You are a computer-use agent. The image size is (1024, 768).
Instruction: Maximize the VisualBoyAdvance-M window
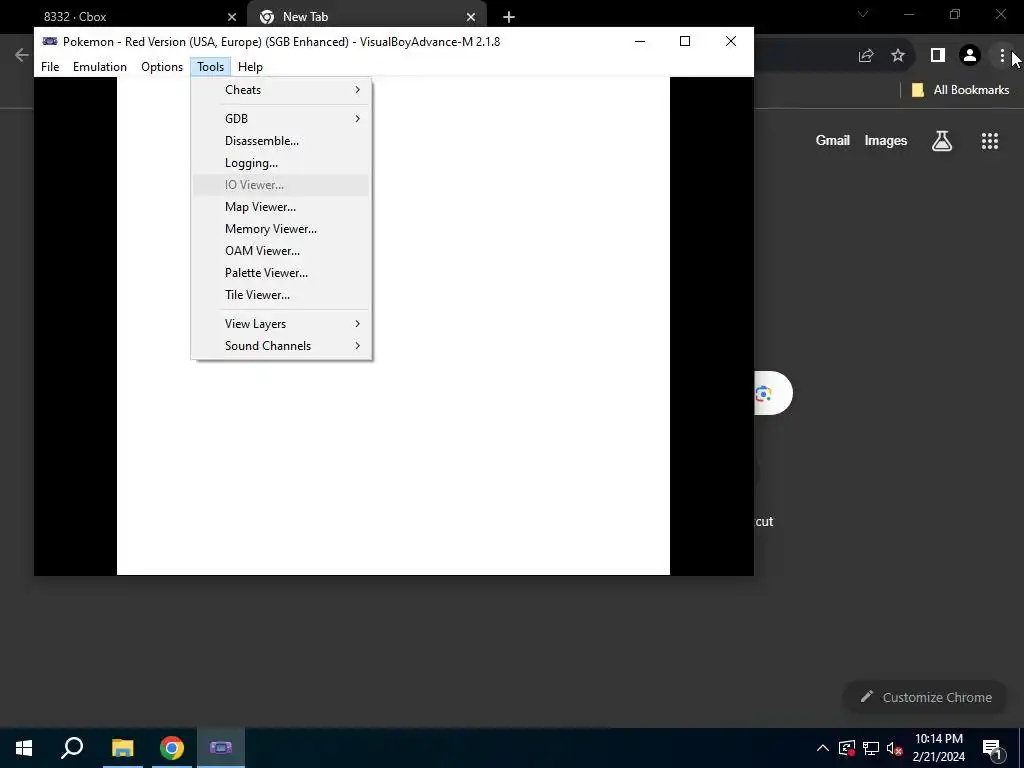[684, 41]
